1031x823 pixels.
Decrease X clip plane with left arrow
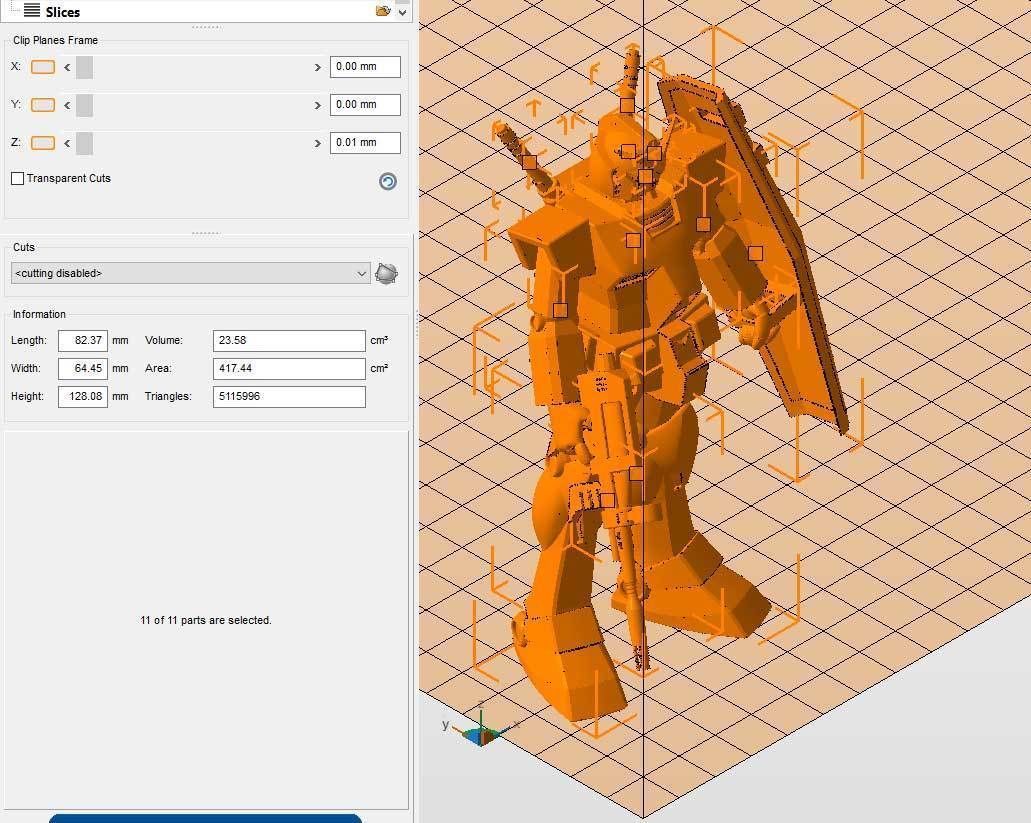coord(67,67)
